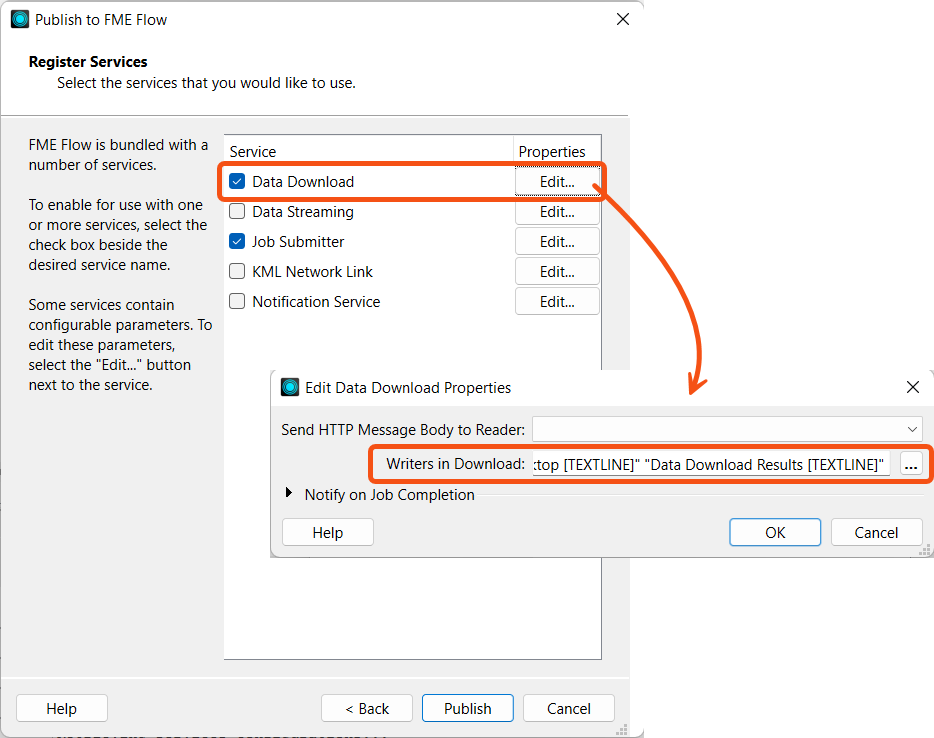Go back using the Back button
This screenshot has height=738, width=934.
tap(366, 707)
